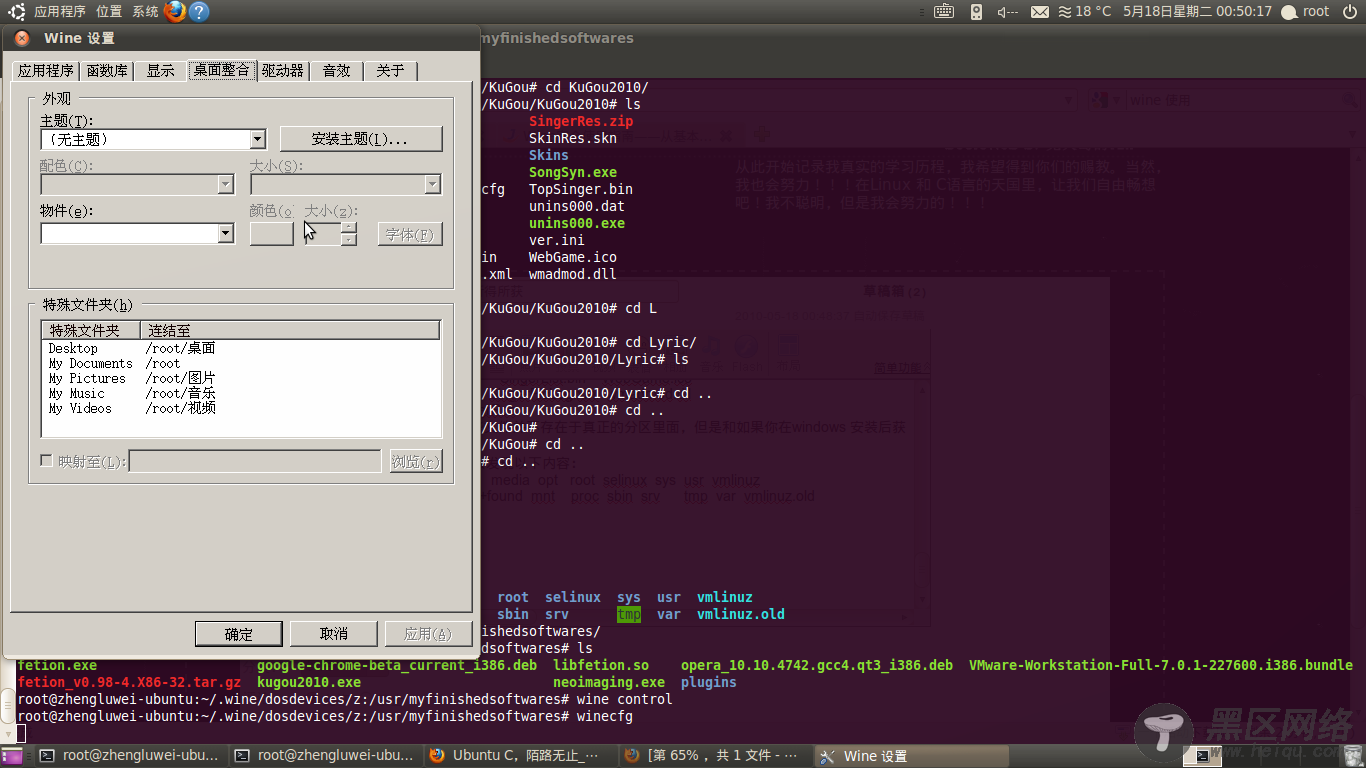Click the 连结至 column header
This screenshot has width=1366, height=768.
pyautogui.click(x=290, y=330)
